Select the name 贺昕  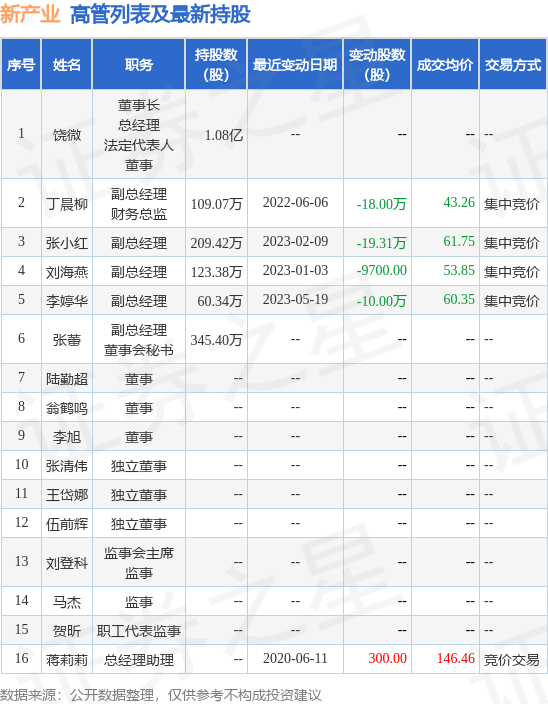tap(67, 631)
